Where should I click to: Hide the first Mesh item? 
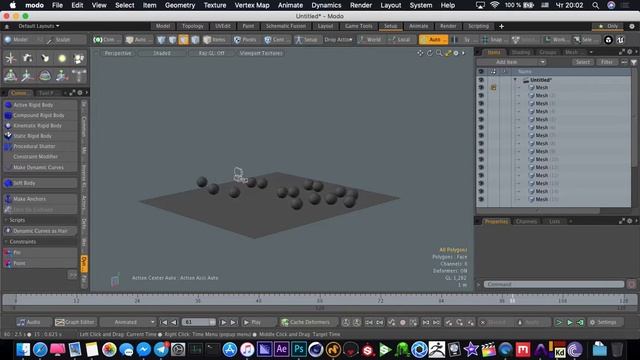coord(481,87)
